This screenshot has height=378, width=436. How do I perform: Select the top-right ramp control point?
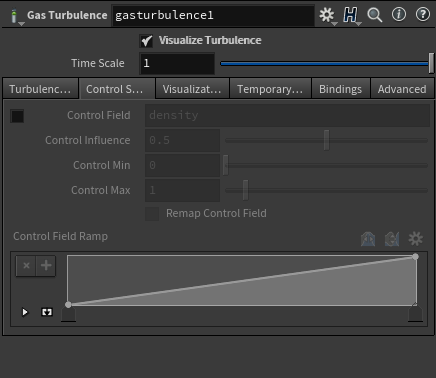(x=415, y=256)
